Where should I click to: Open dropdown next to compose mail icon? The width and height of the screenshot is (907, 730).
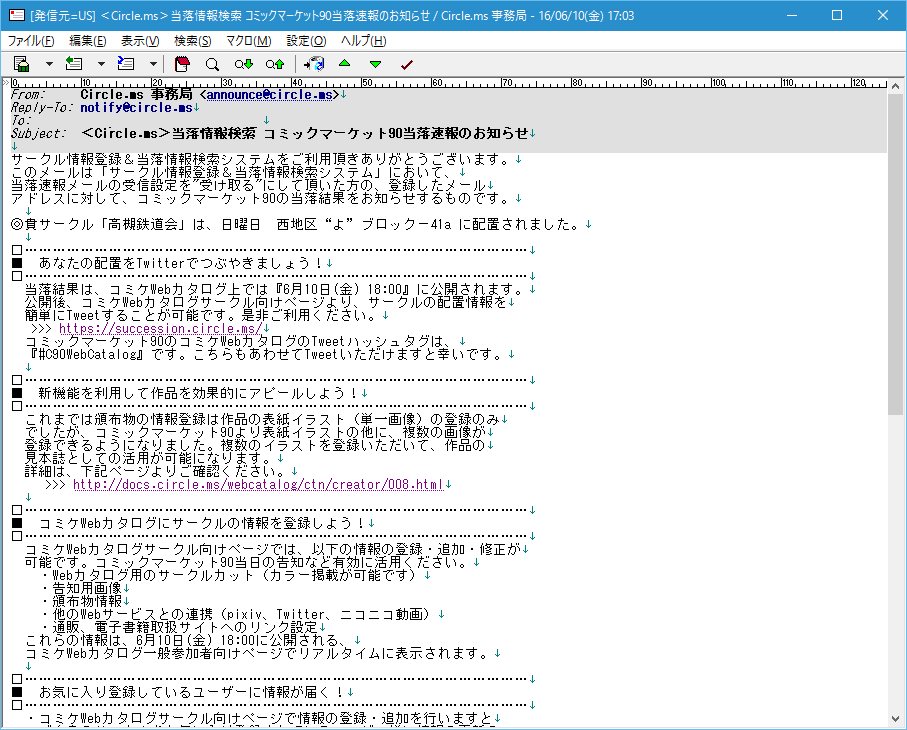[49, 64]
